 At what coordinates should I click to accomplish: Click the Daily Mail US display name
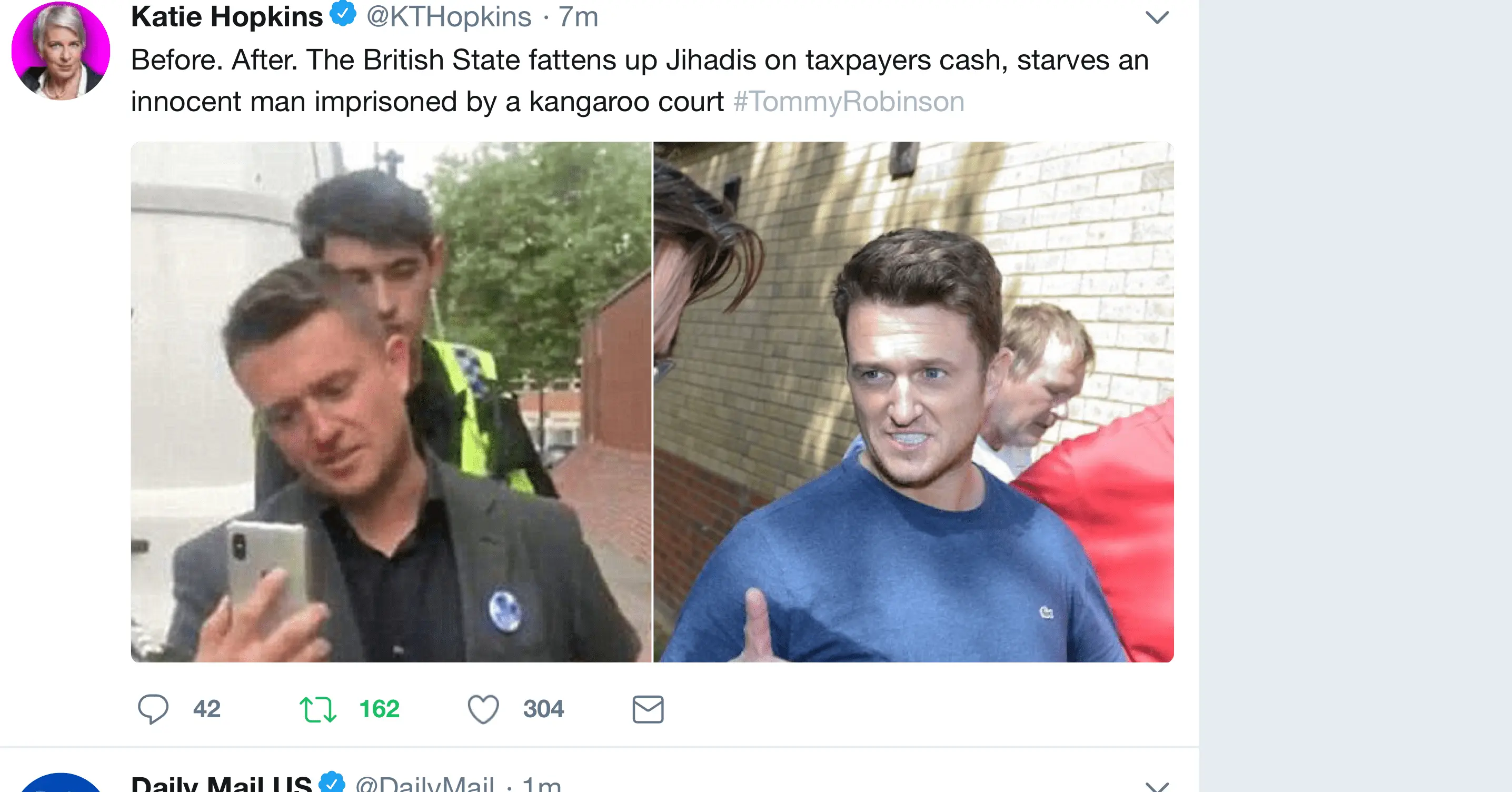[x=221, y=783]
